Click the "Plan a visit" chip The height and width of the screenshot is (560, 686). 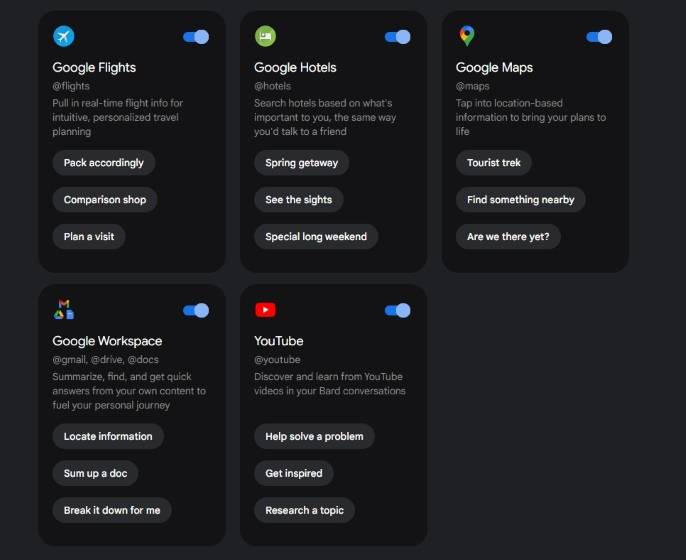(89, 237)
